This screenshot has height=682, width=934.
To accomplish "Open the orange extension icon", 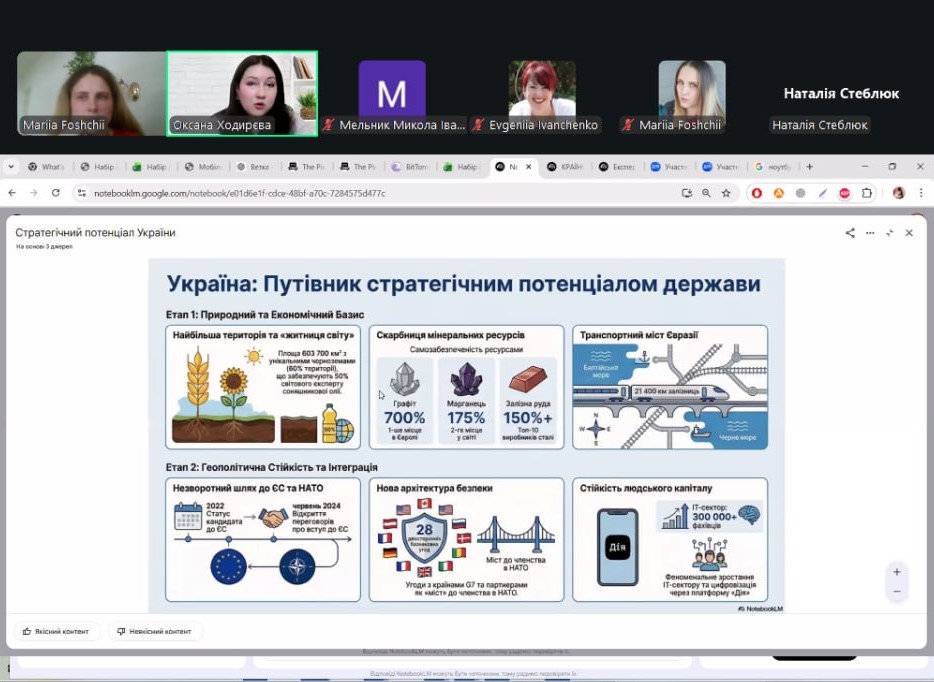I will (779, 193).
